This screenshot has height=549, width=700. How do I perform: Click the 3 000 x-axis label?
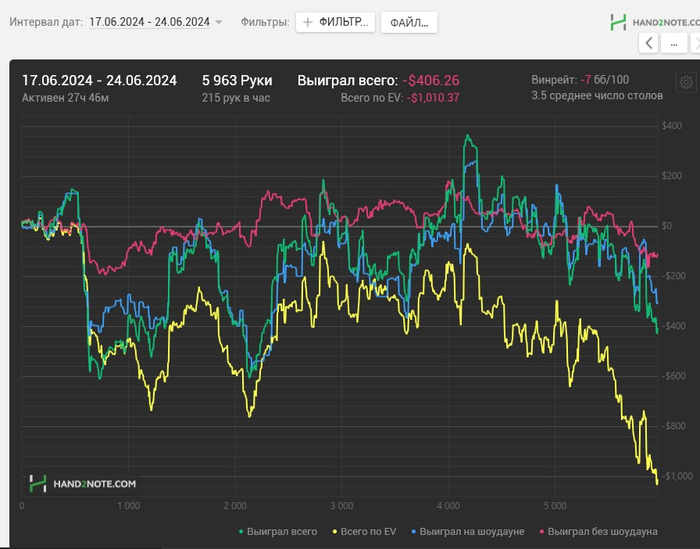pyautogui.click(x=342, y=506)
